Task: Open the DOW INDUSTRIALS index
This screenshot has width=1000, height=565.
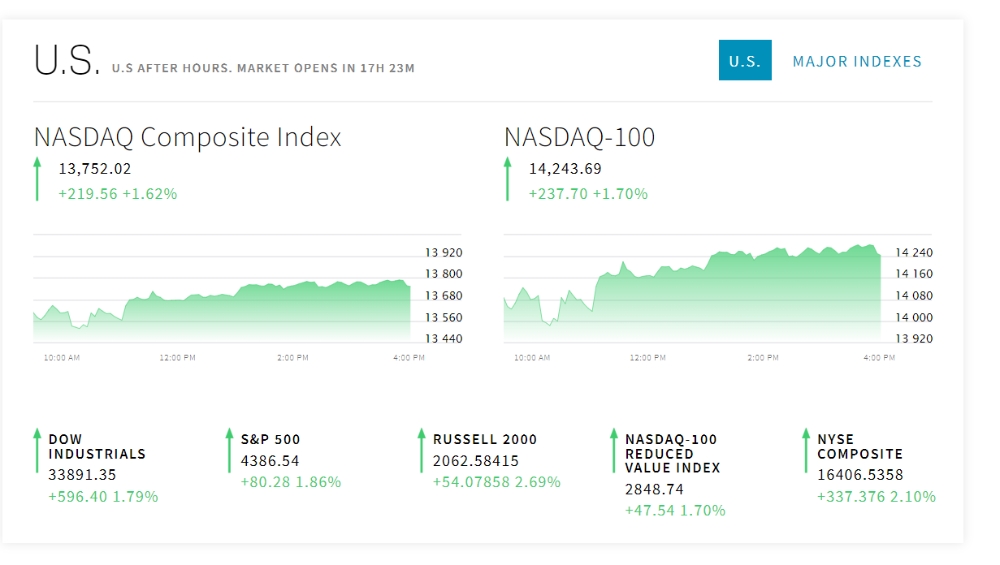Action: pos(97,446)
